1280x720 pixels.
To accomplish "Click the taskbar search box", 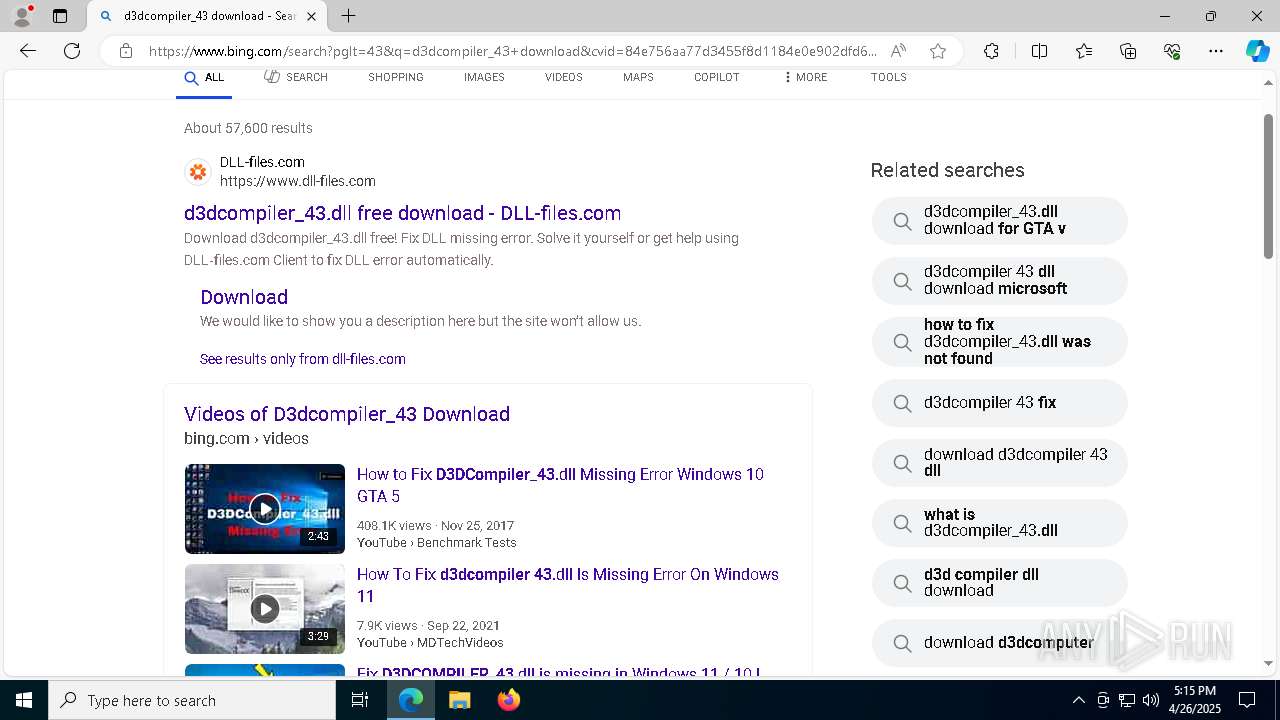I will point(192,700).
